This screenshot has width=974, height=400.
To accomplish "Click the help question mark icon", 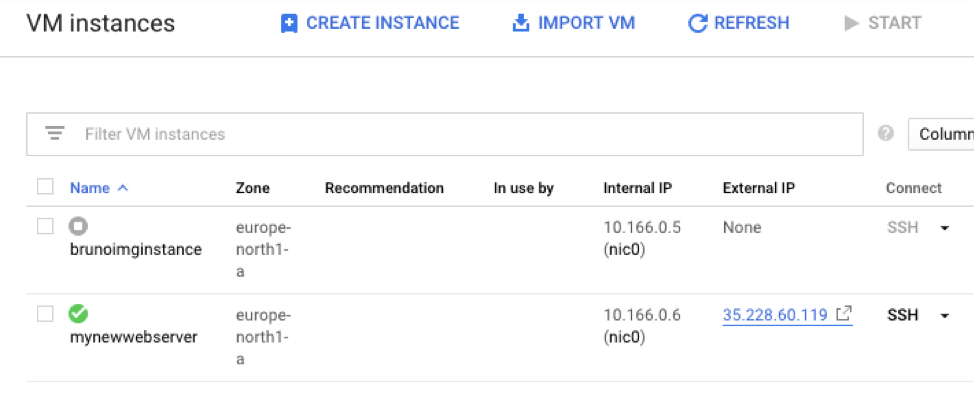I will click(885, 133).
